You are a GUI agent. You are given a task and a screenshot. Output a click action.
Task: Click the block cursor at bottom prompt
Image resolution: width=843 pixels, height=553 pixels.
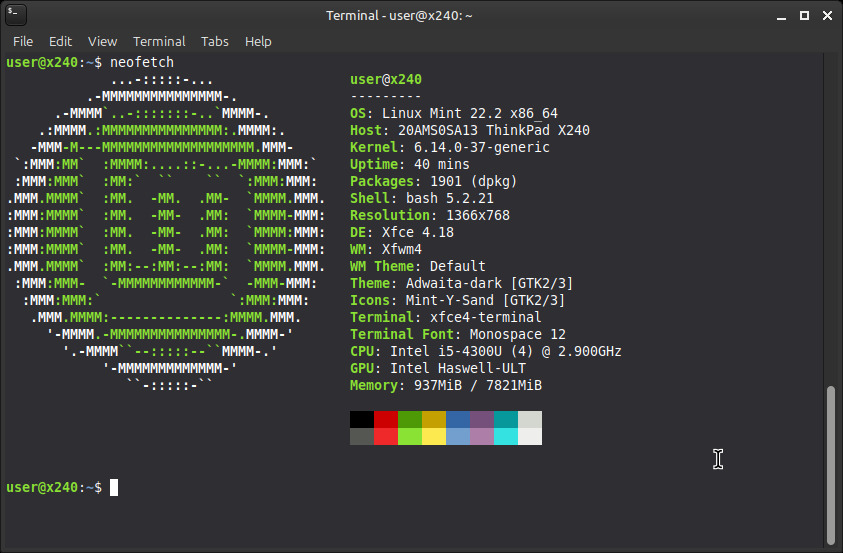click(114, 487)
